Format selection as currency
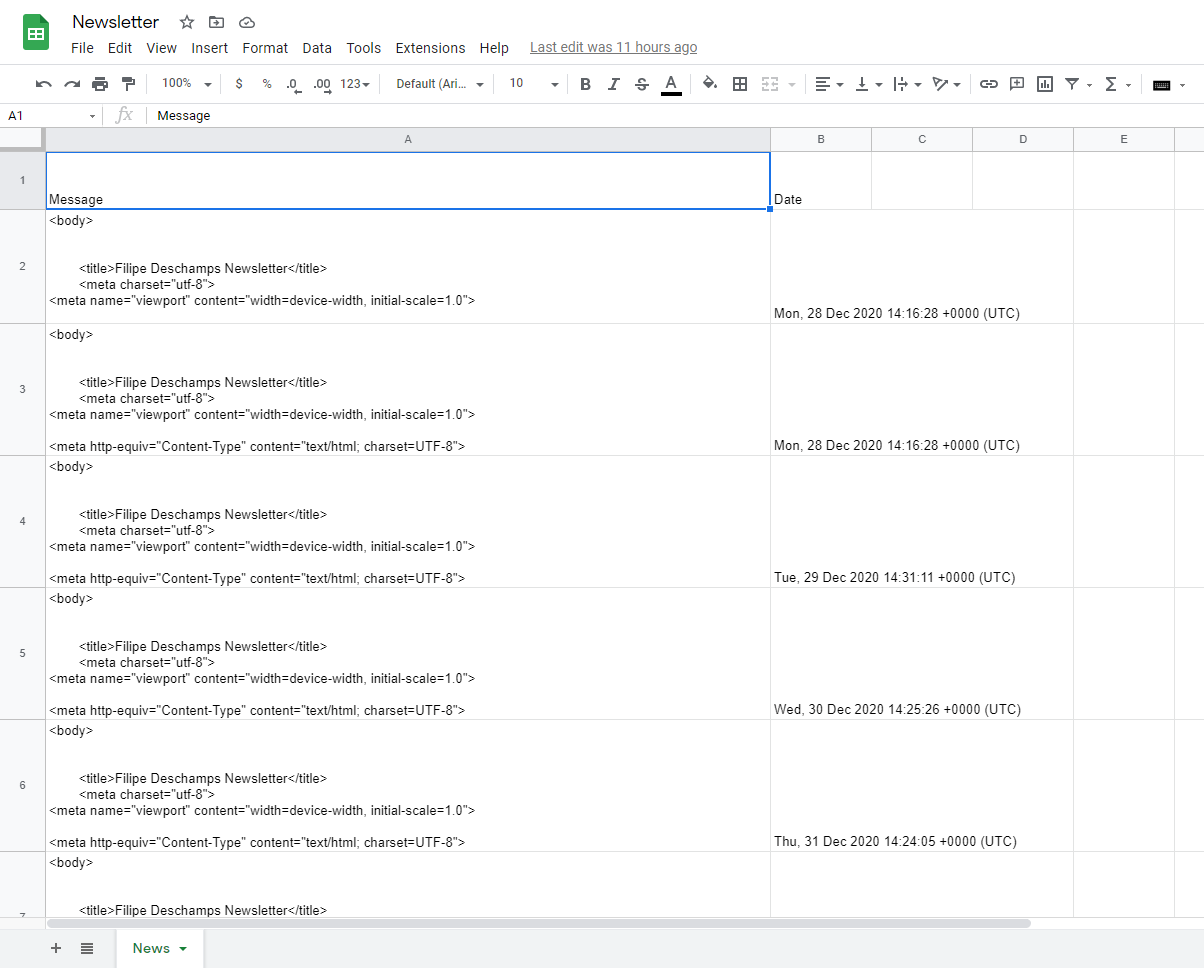Image resolution: width=1204 pixels, height=968 pixels. [x=238, y=84]
